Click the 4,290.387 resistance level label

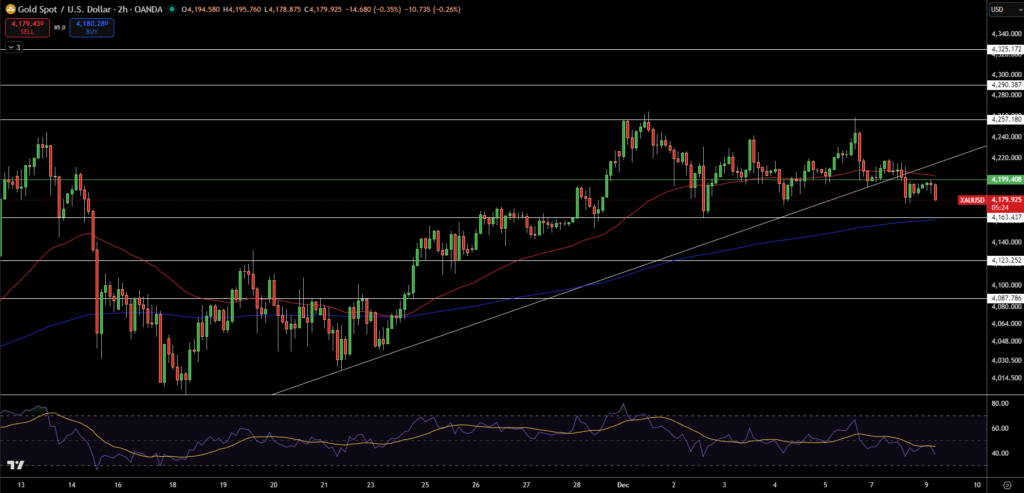(1004, 85)
